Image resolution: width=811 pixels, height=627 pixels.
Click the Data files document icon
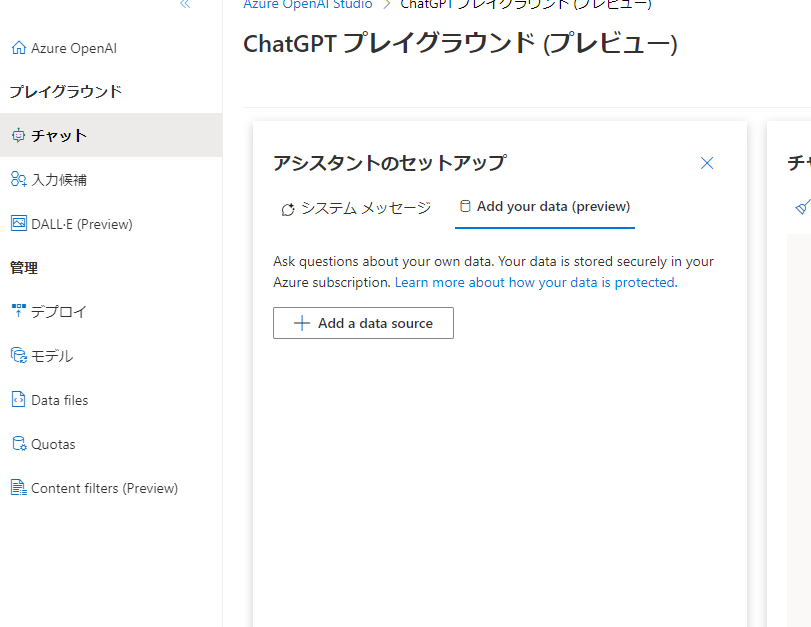coord(18,399)
